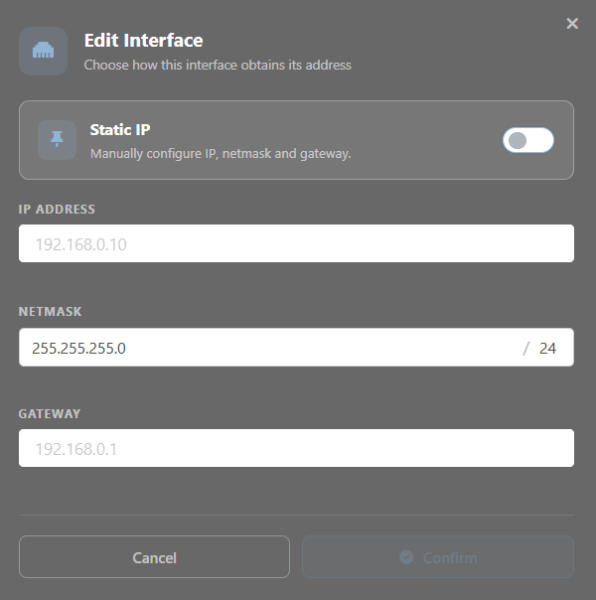596x600 pixels.
Task: Close the Edit Interface dialog with X
Action: [572, 23]
